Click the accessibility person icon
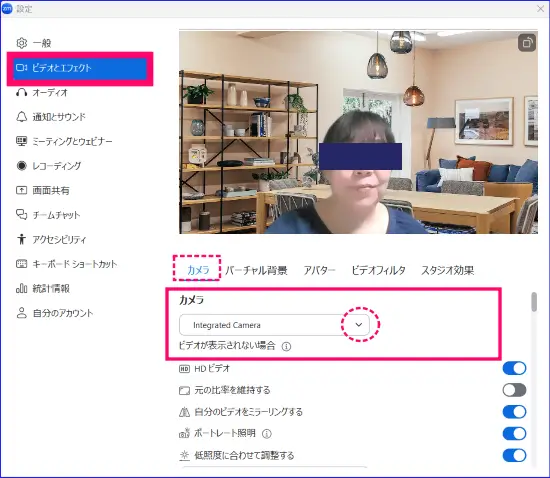The width and height of the screenshot is (550, 478). tap(21, 239)
